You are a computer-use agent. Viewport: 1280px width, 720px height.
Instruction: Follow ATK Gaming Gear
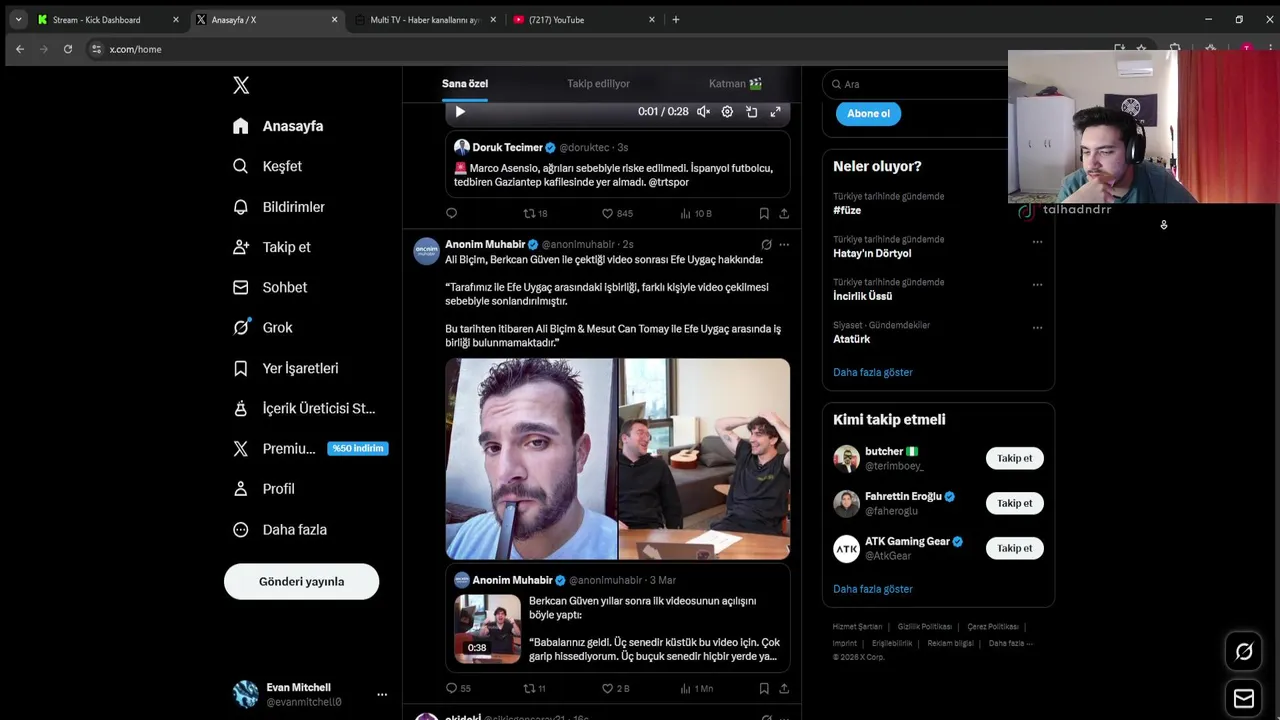coord(1014,548)
